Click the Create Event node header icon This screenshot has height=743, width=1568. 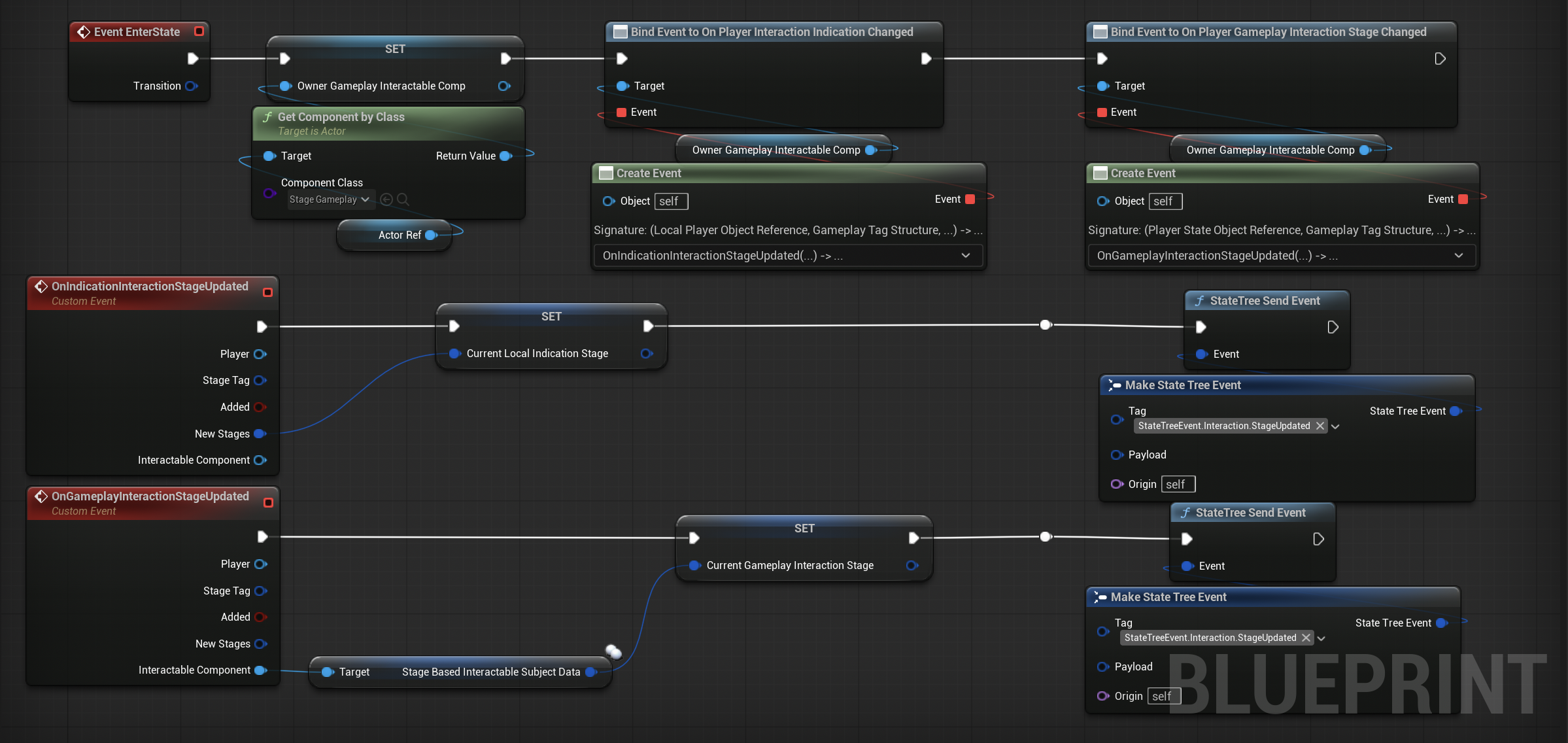point(606,173)
